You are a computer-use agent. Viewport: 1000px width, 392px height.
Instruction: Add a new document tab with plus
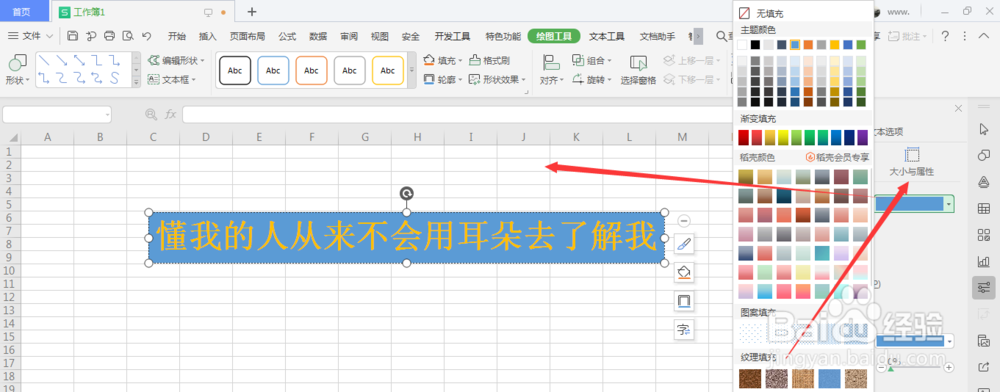252,11
